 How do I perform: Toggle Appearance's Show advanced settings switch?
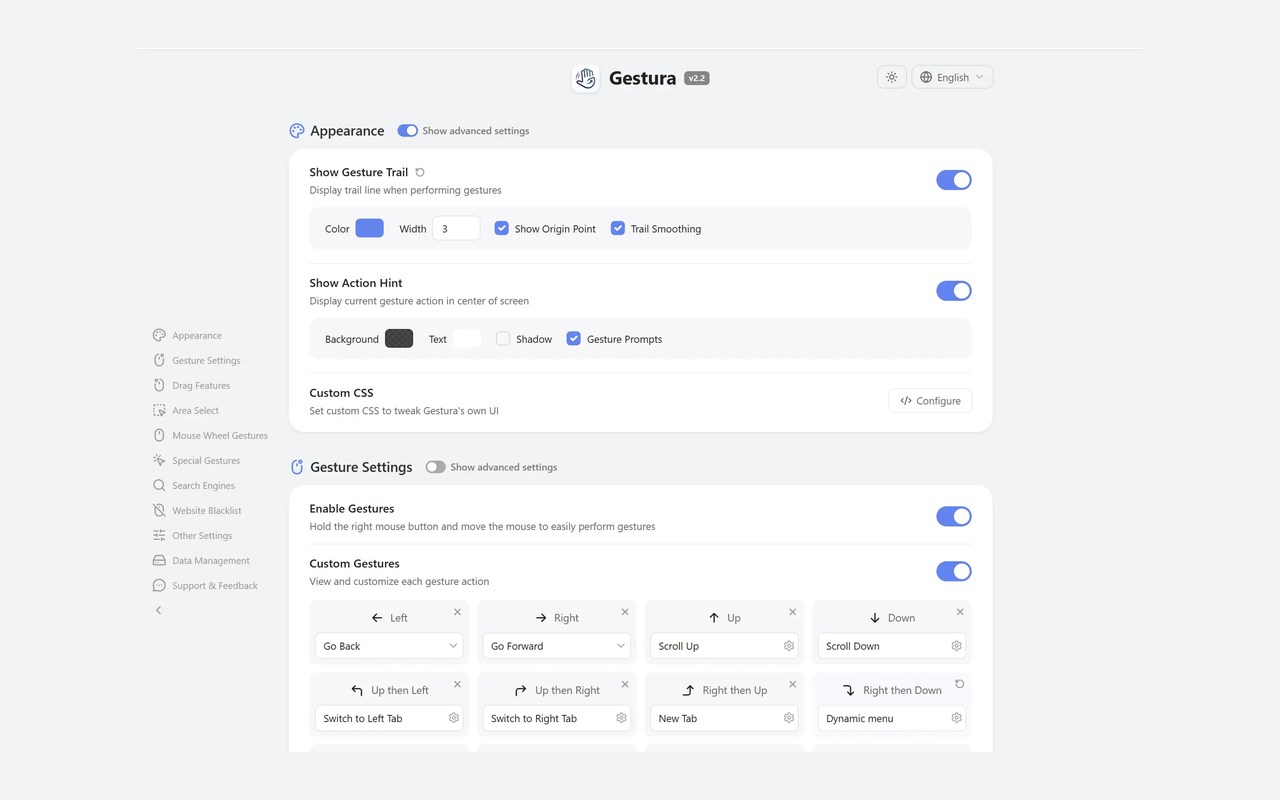click(x=407, y=131)
